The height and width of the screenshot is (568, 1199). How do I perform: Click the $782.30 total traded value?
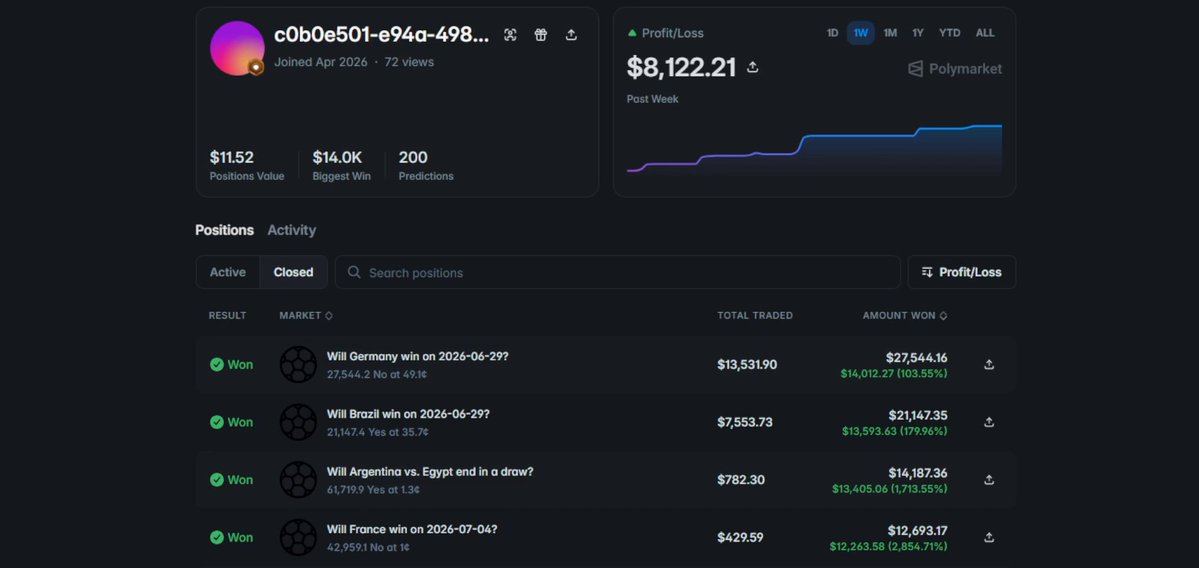click(741, 480)
